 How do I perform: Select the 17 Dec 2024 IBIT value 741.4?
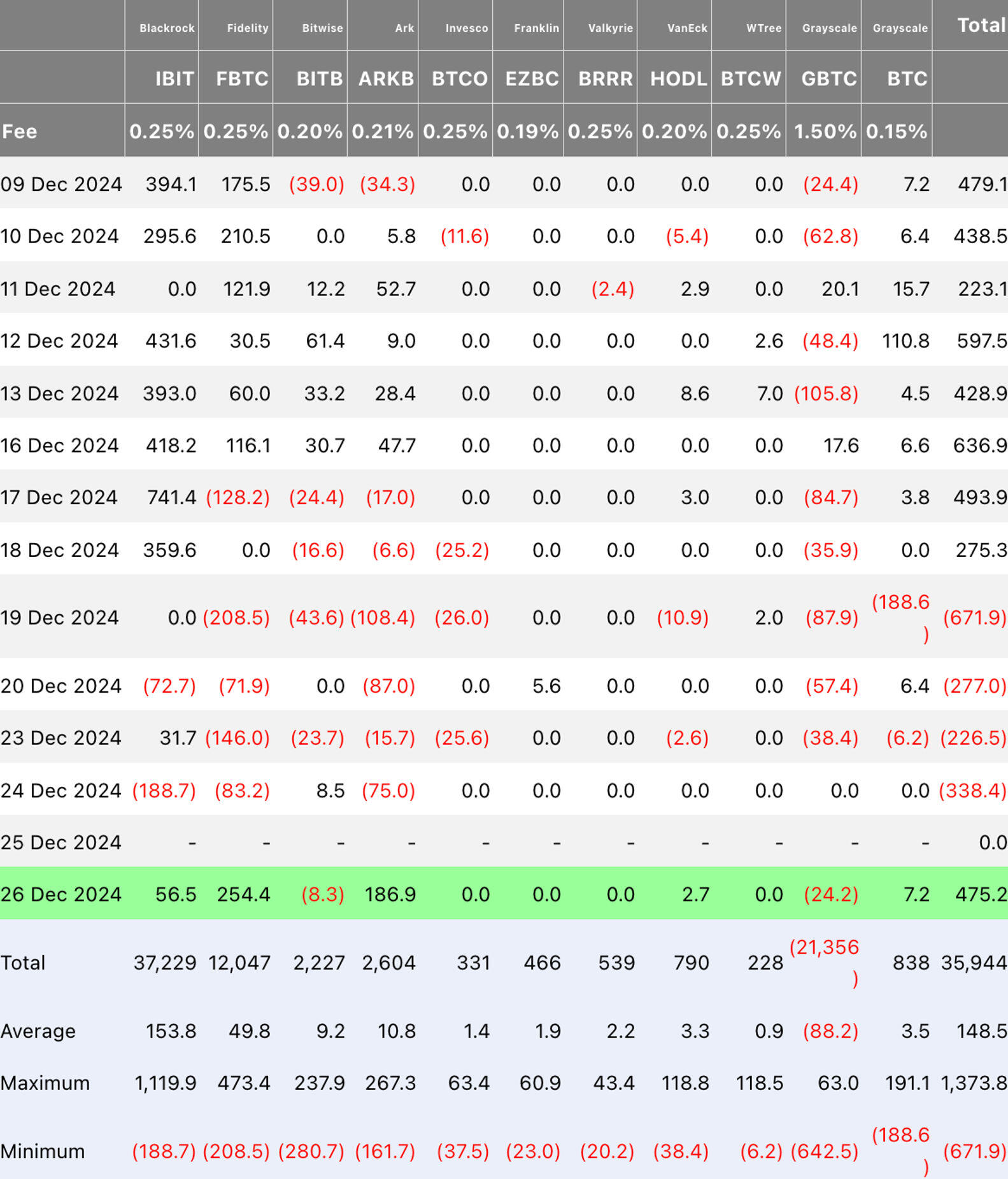pyautogui.click(x=171, y=497)
